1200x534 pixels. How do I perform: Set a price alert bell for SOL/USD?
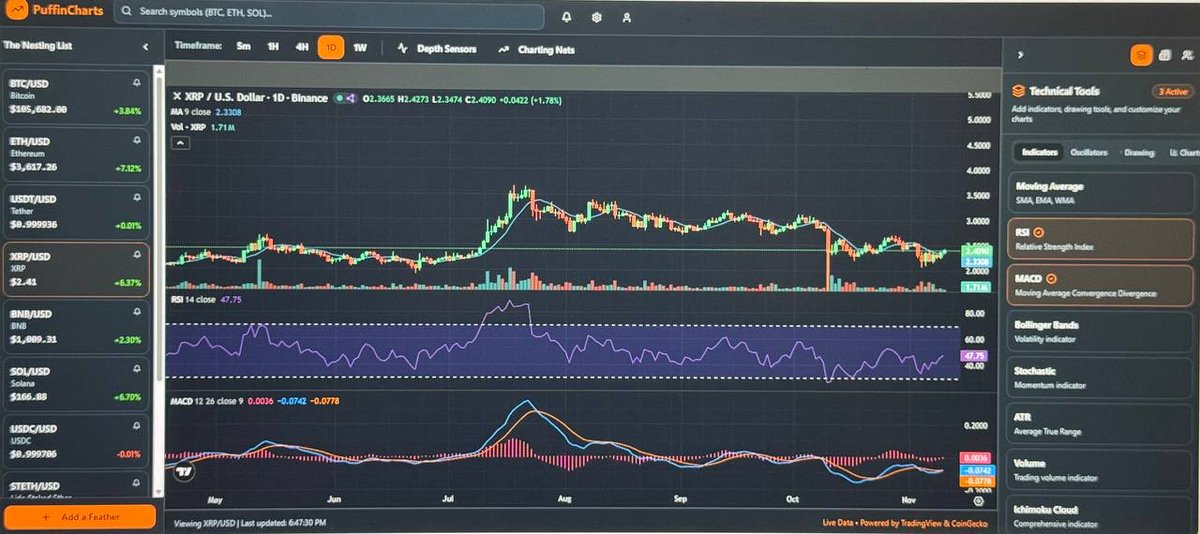pyautogui.click(x=136, y=371)
